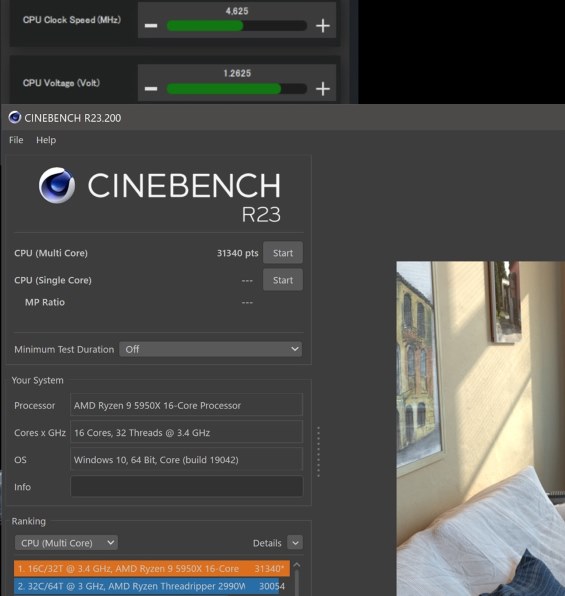
Task: Expand the ranking Details dropdown arrow
Action: pyautogui.click(x=295, y=543)
